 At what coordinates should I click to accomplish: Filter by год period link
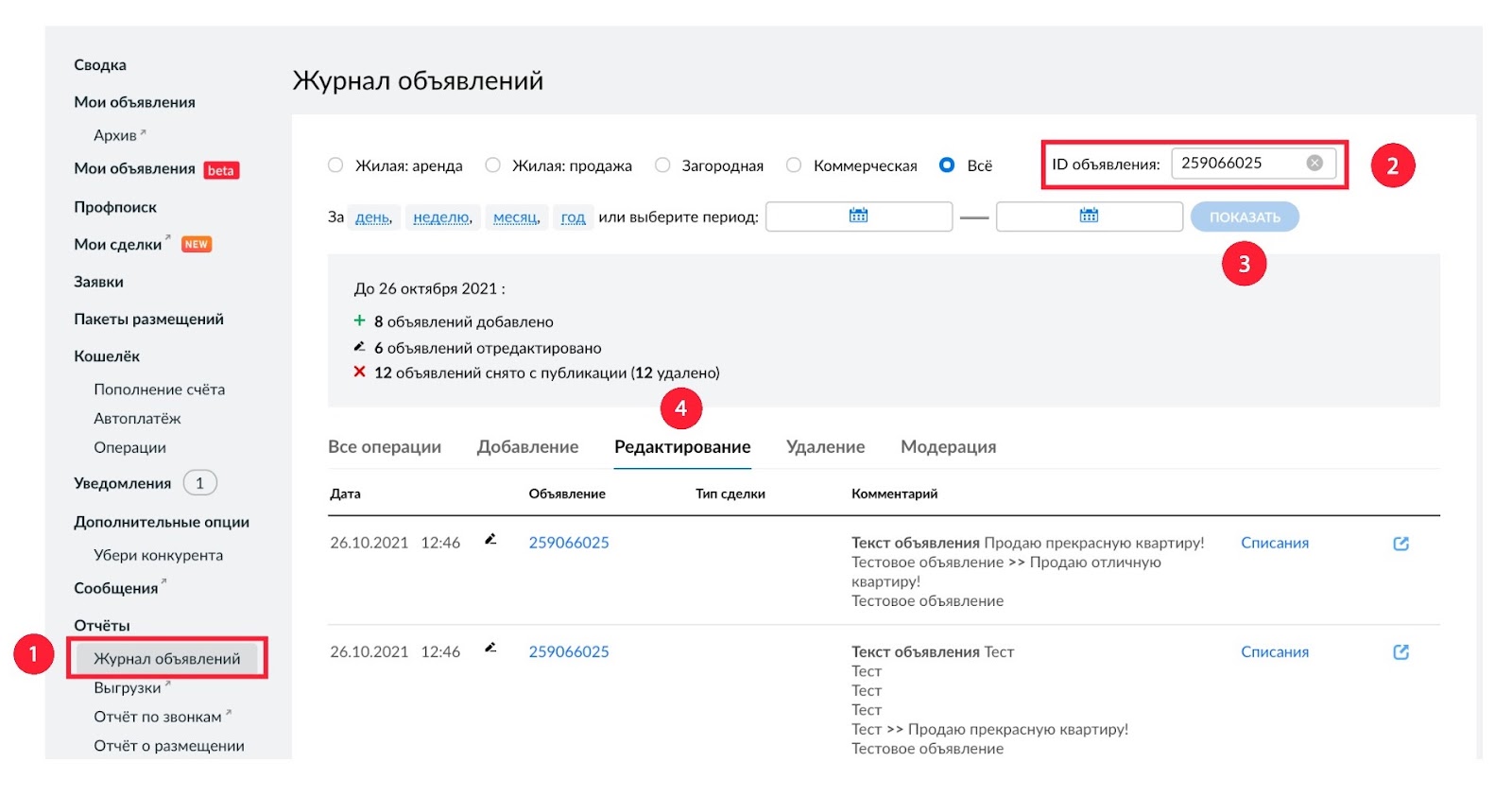(573, 217)
